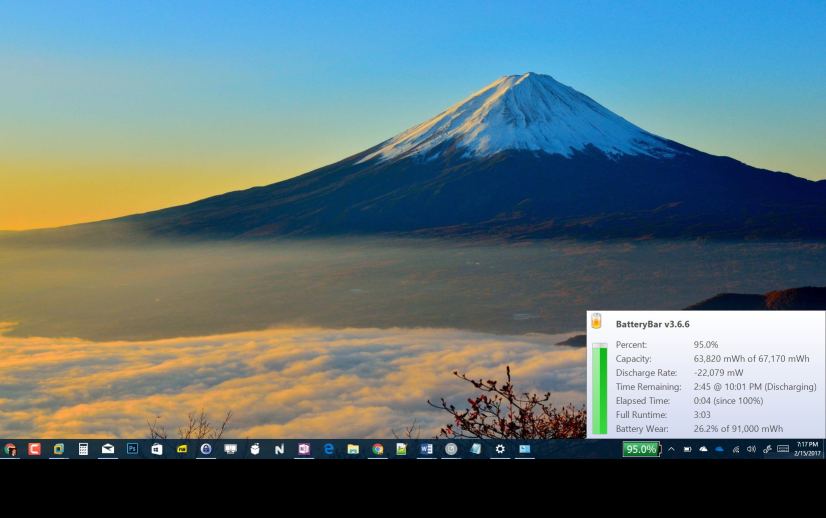Open the blue OneDrive cloud icon
Screen dimensions: 826x519
[x=720, y=449]
